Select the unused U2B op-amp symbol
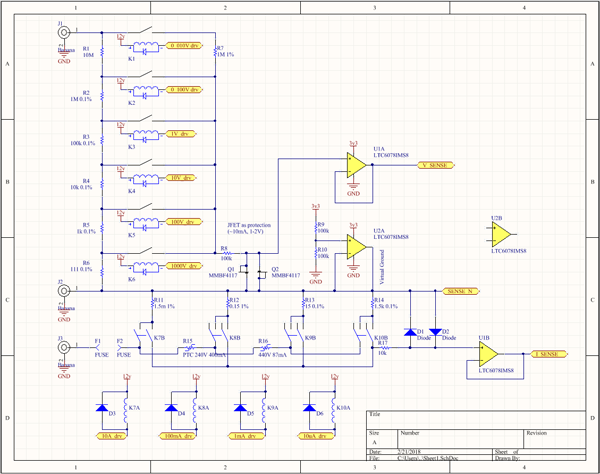Image resolution: width=600 pixels, height=474 pixels. pyautogui.click(x=501, y=235)
